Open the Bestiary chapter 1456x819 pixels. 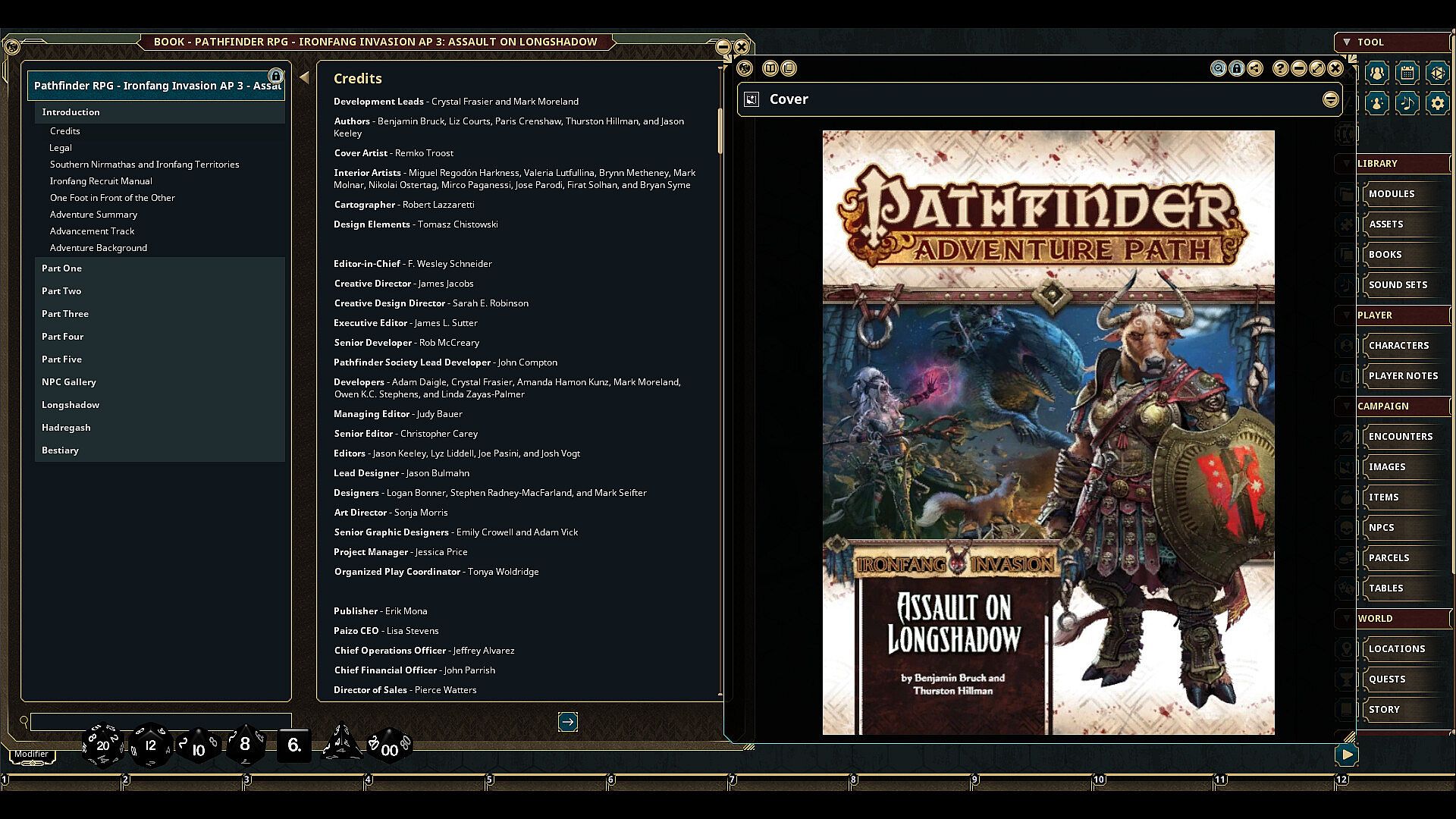[x=159, y=450]
